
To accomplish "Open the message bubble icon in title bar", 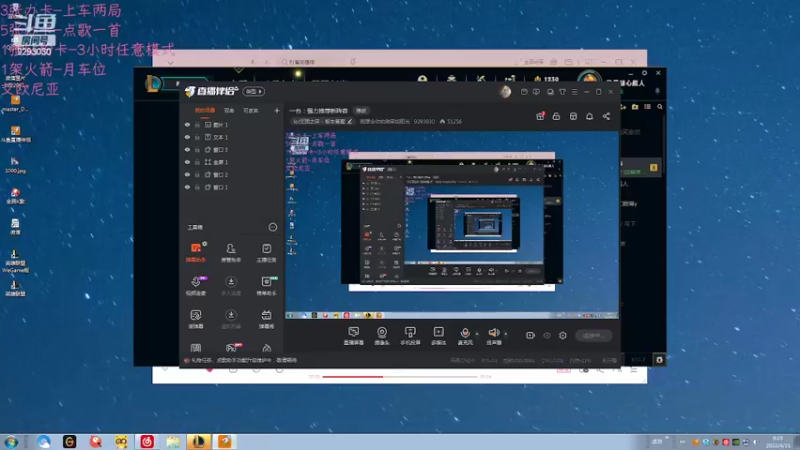I will (x=536, y=92).
